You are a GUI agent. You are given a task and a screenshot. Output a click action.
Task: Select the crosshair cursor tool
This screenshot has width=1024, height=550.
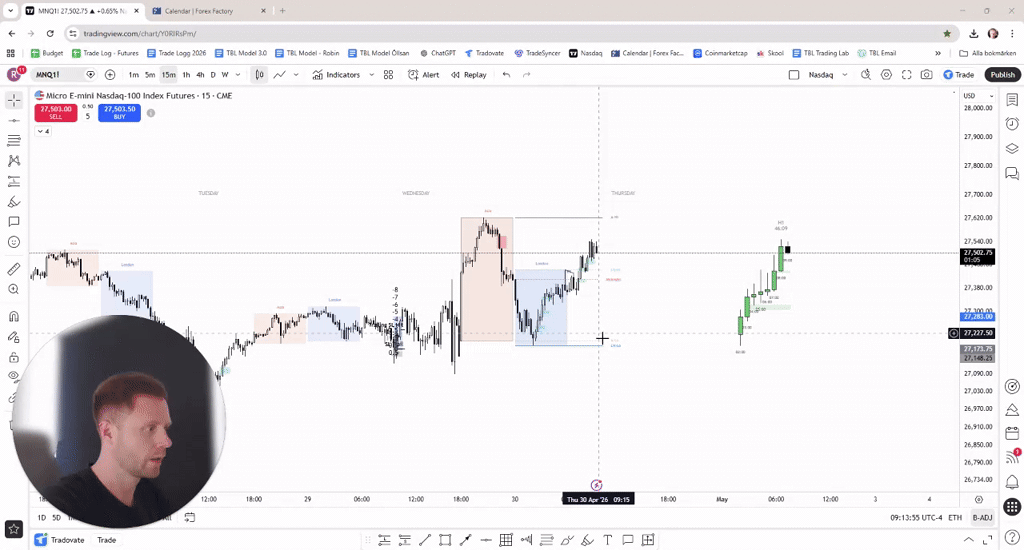click(x=14, y=100)
